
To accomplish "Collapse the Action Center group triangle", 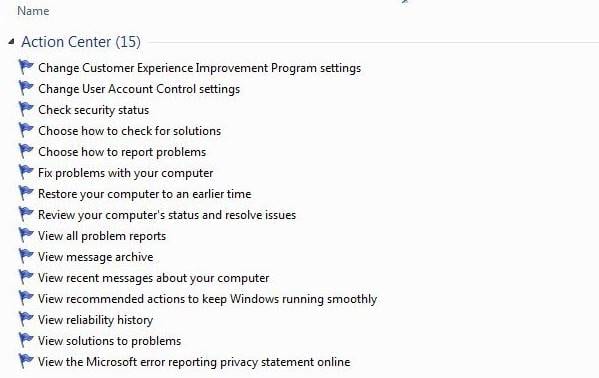I will pos(11,42).
